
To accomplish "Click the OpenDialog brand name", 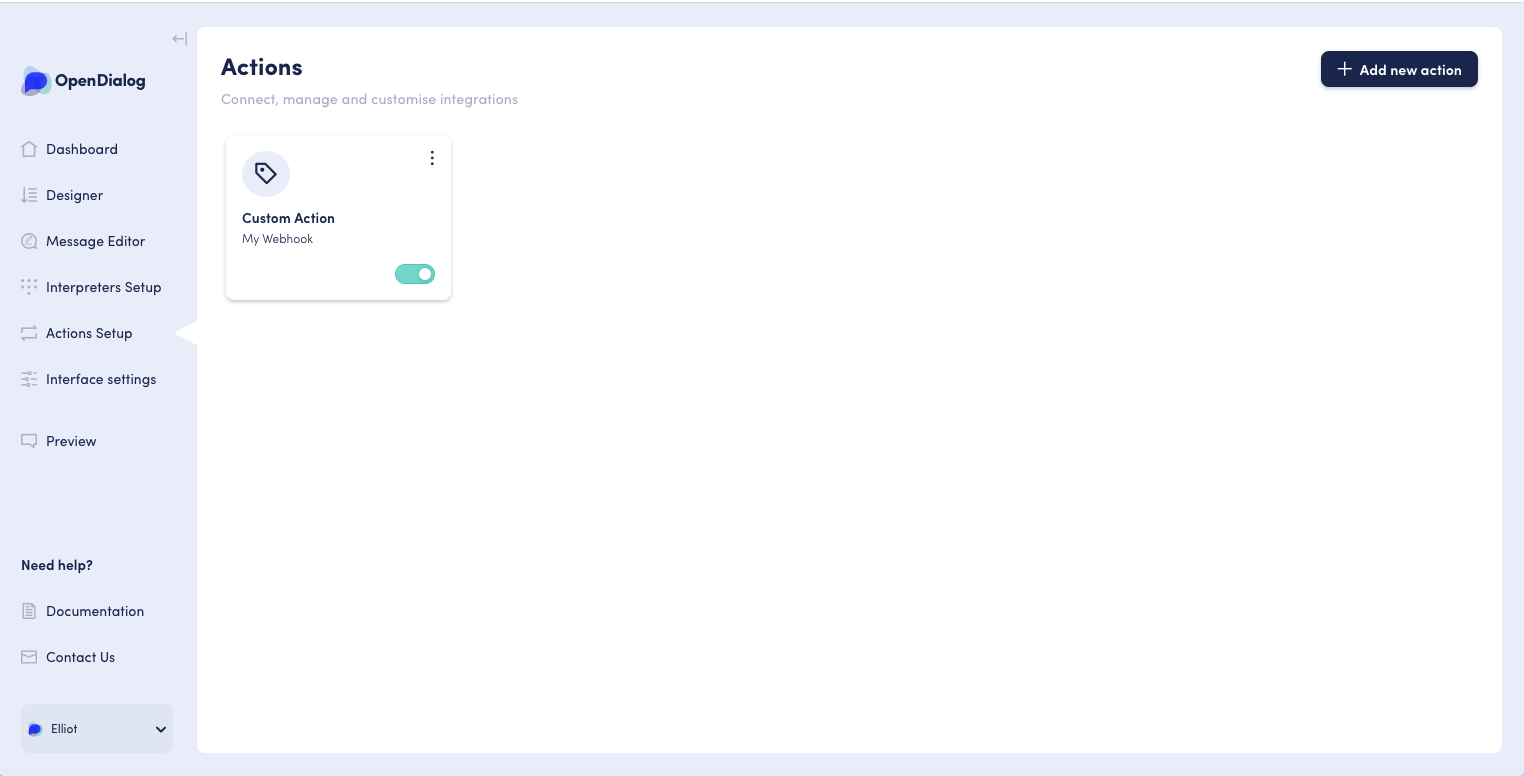I will coord(100,81).
